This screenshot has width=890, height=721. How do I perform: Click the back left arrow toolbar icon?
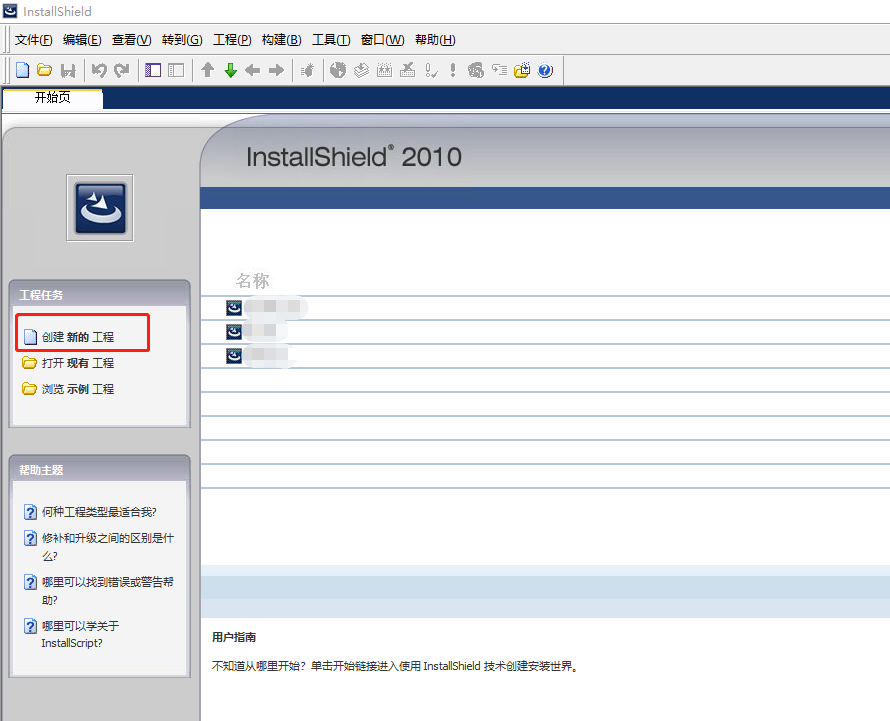tap(253, 70)
